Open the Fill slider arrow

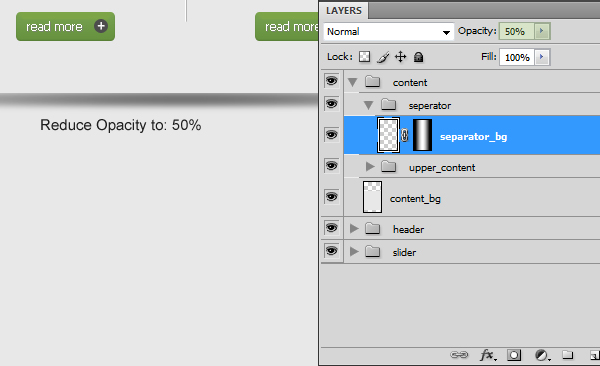542,57
